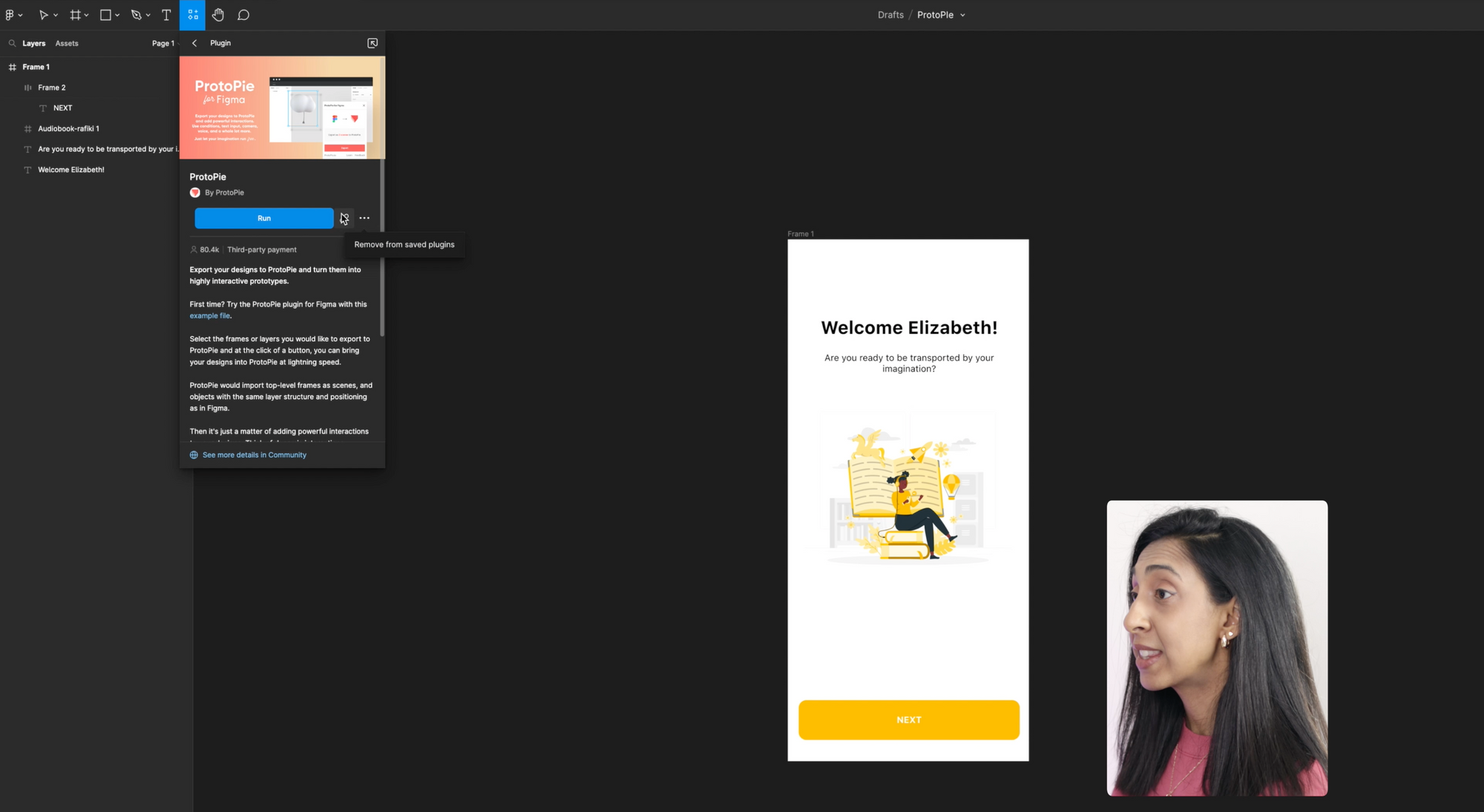The width and height of the screenshot is (1484, 812).
Task: Open the plugin more options ellipsis
Action: (364, 218)
